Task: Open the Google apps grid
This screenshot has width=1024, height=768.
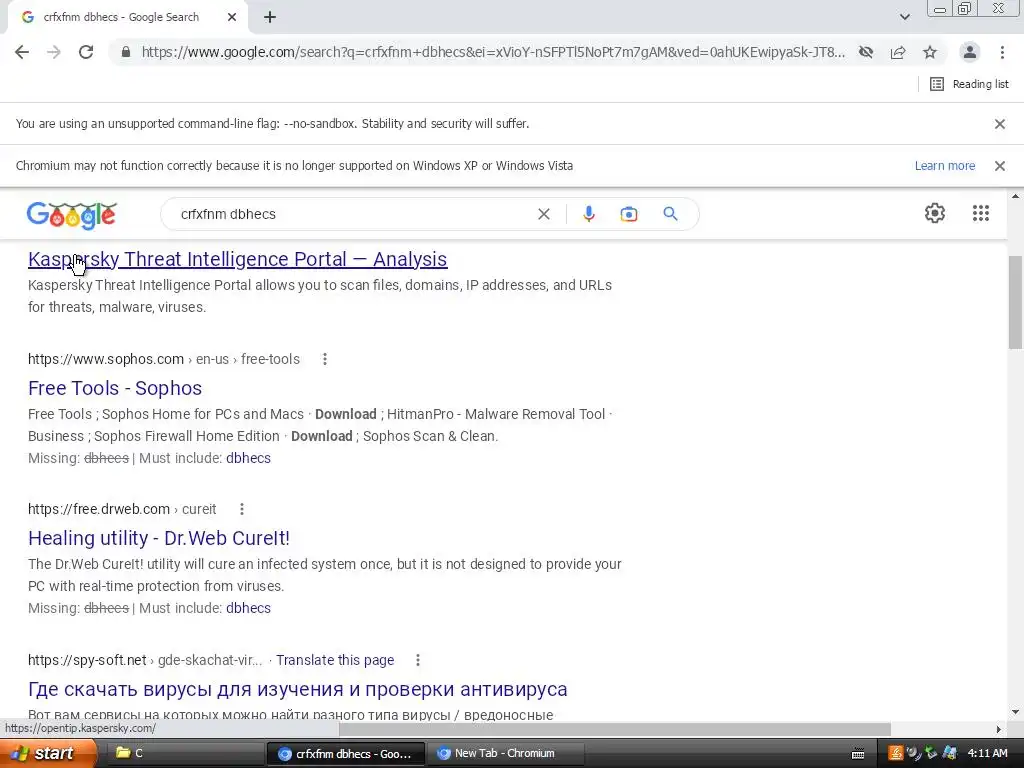Action: (980, 213)
